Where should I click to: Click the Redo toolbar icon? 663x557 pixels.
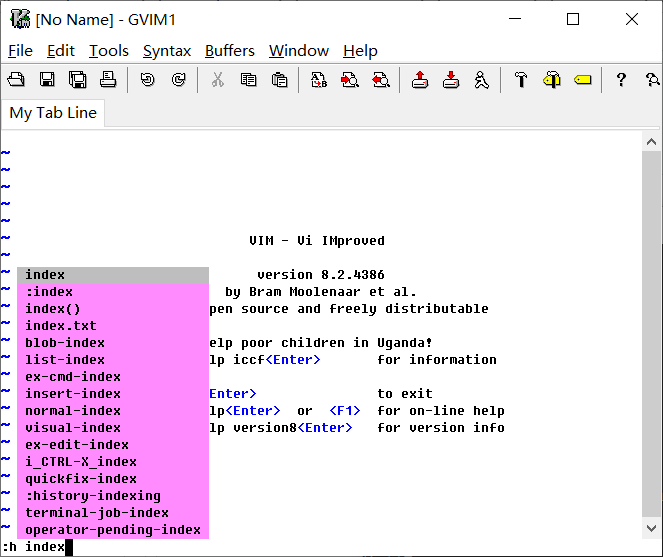coord(179,80)
